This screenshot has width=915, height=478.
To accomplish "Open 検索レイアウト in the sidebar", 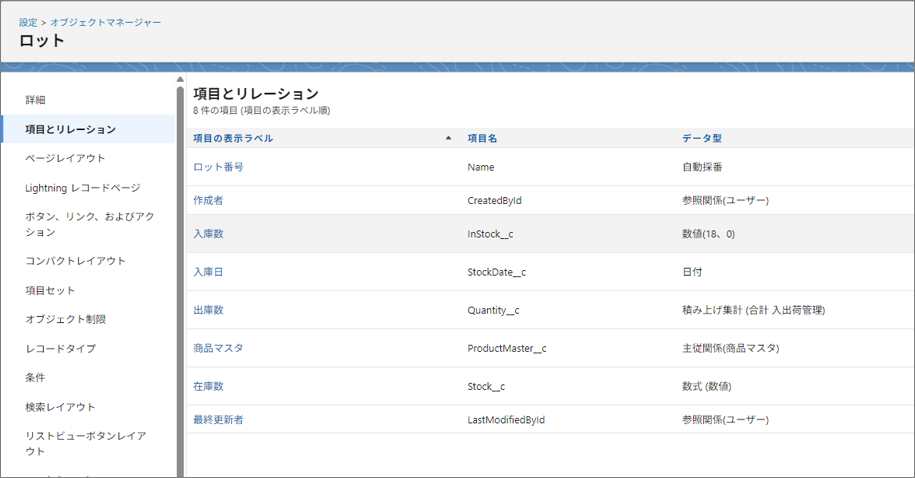I will coord(60,407).
